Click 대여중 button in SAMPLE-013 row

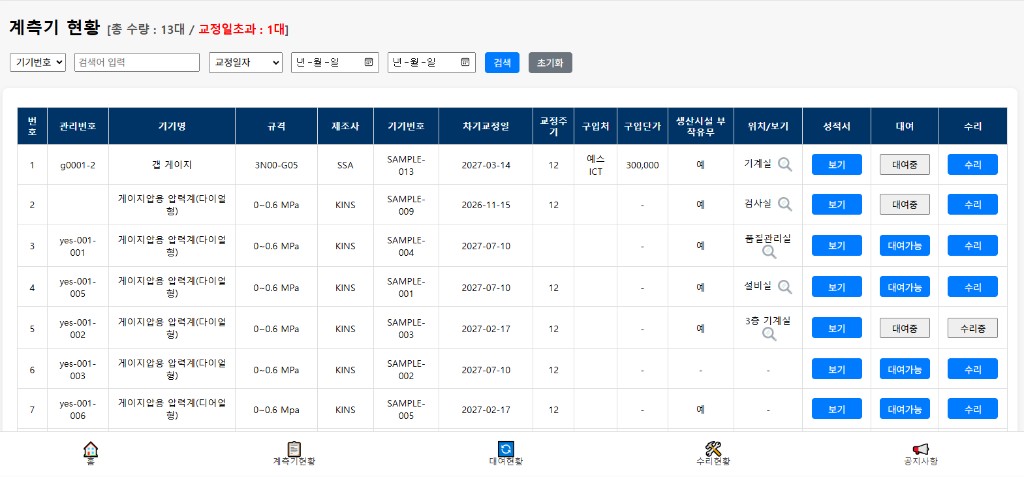[904, 165]
